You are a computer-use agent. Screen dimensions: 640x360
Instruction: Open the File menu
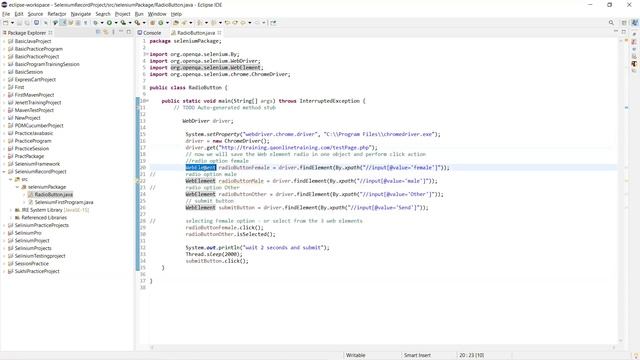click(6, 14)
